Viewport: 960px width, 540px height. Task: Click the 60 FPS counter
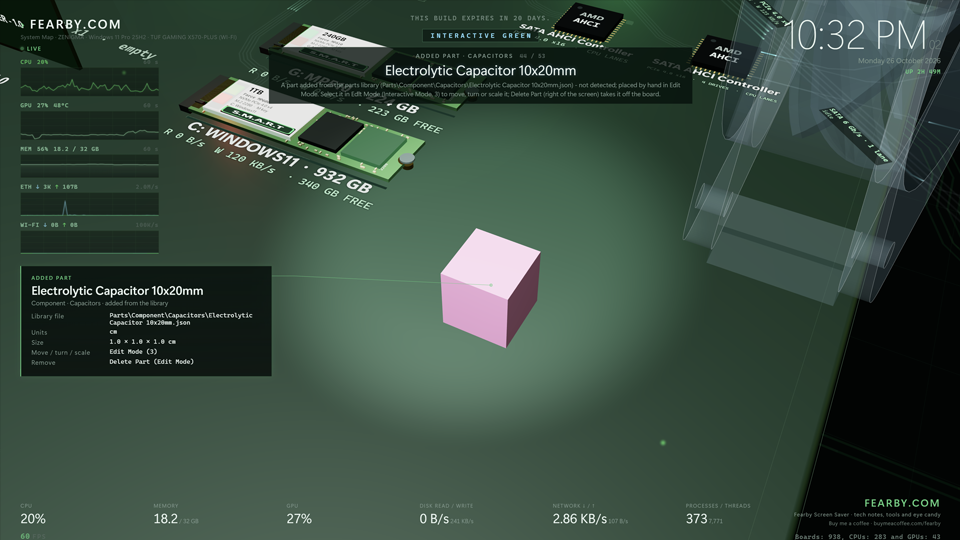[33, 536]
